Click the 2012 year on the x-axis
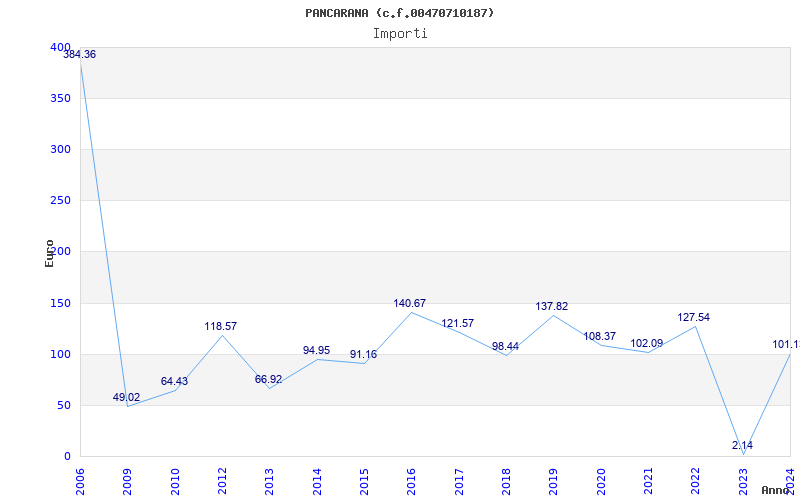Viewport: 800px width, 500px height. (x=222, y=480)
